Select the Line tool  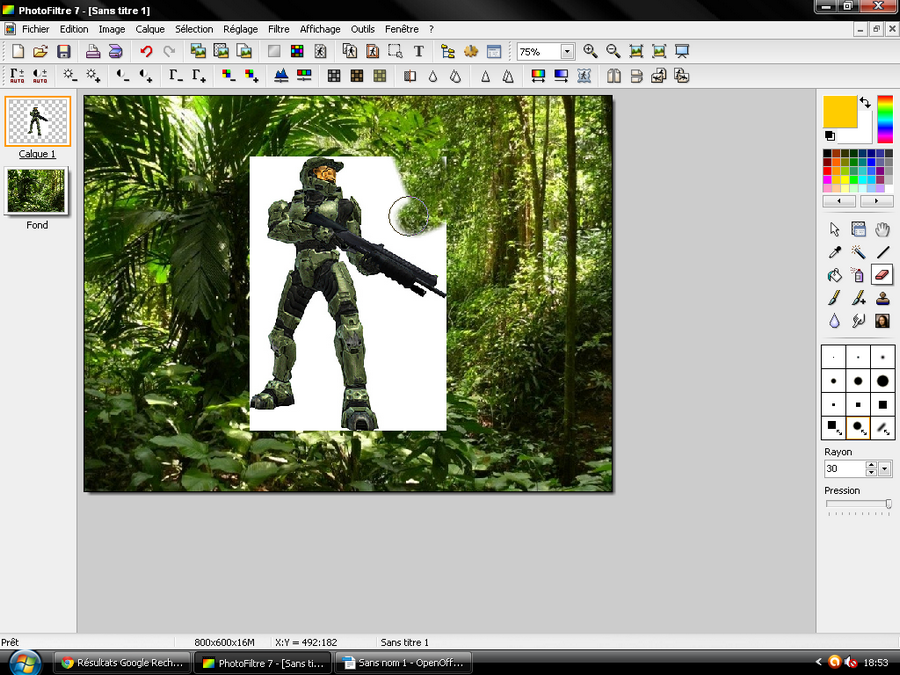[x=882, y=253]
